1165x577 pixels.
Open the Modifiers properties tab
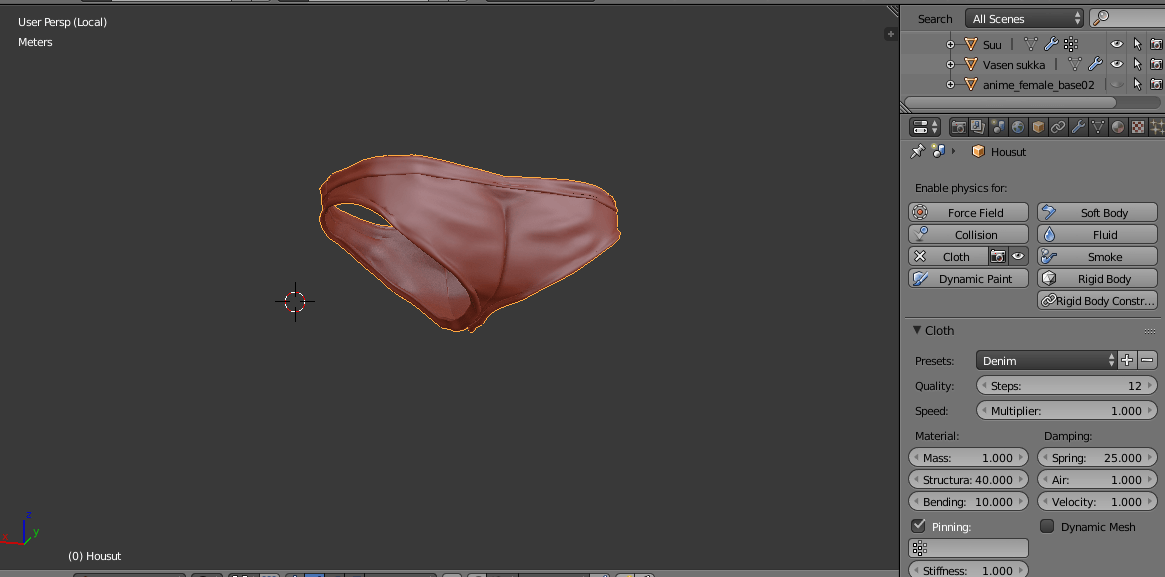point(1076,127)
